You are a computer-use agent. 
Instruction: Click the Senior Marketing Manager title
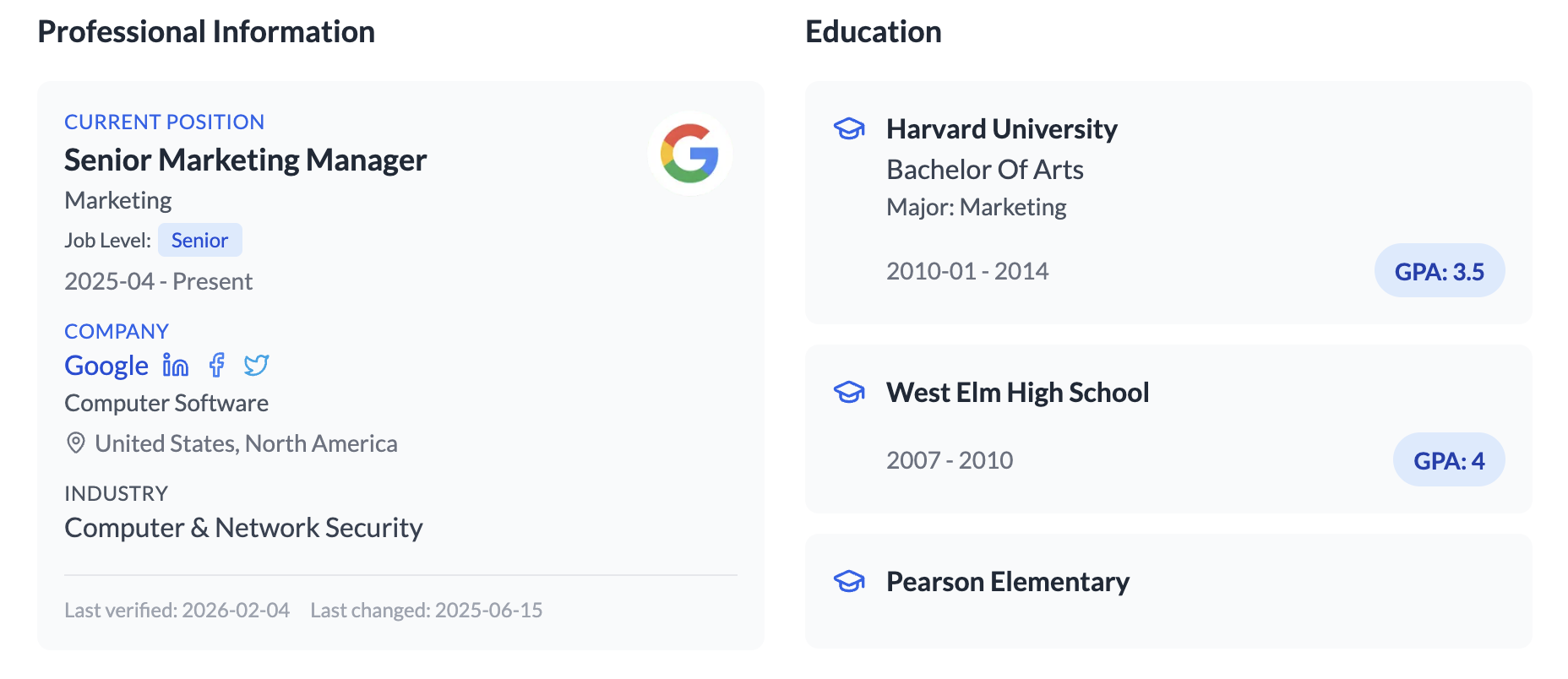tap(245, 160)
